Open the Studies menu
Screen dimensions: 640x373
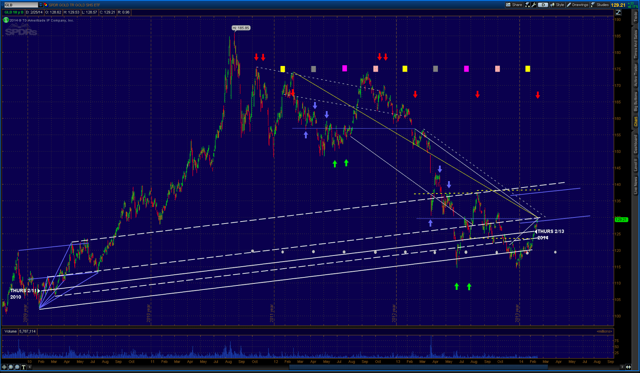pyautogui.click(x=600, y=4)
